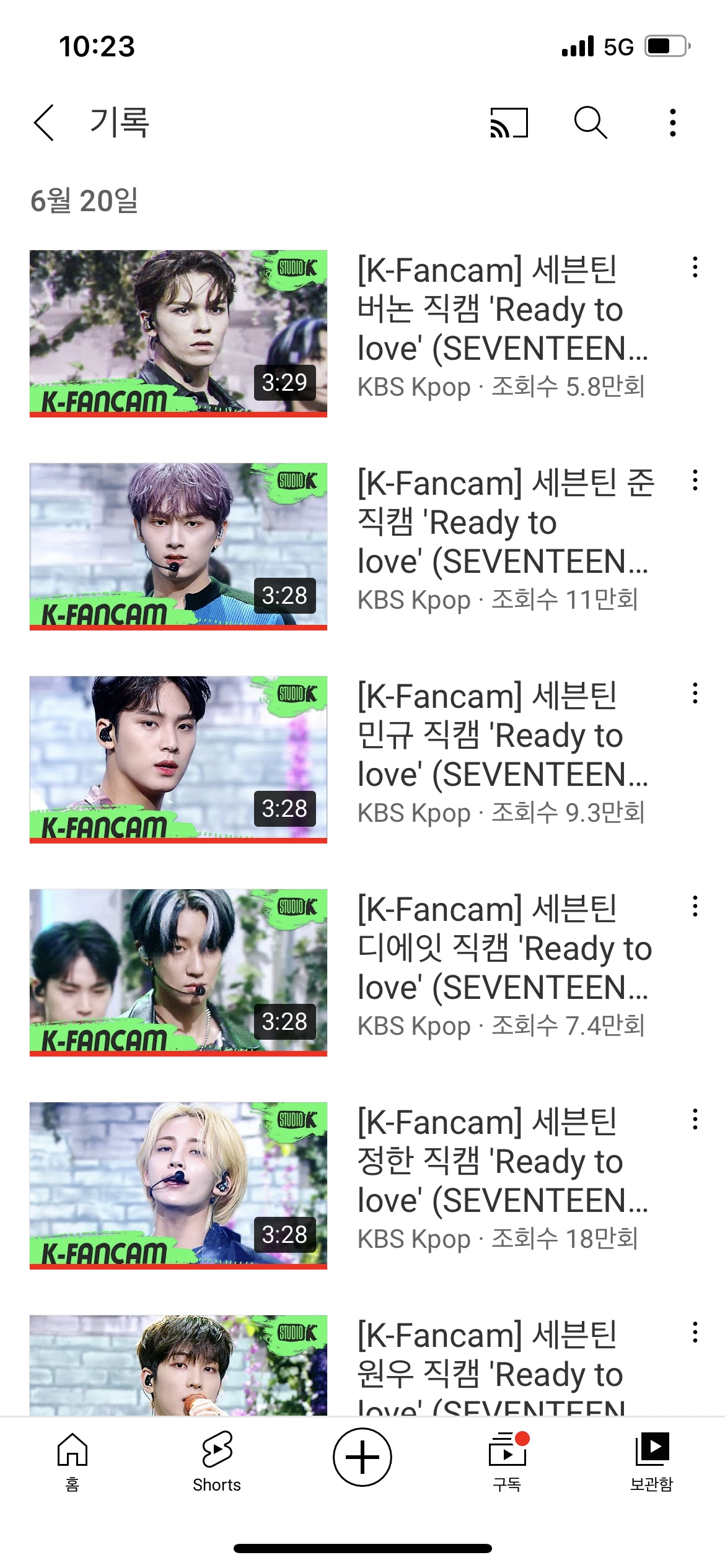This screenshot has width=725, height=1568.
Task: Switch to the Shorts tab
Action: click(x=217, y=1461)
